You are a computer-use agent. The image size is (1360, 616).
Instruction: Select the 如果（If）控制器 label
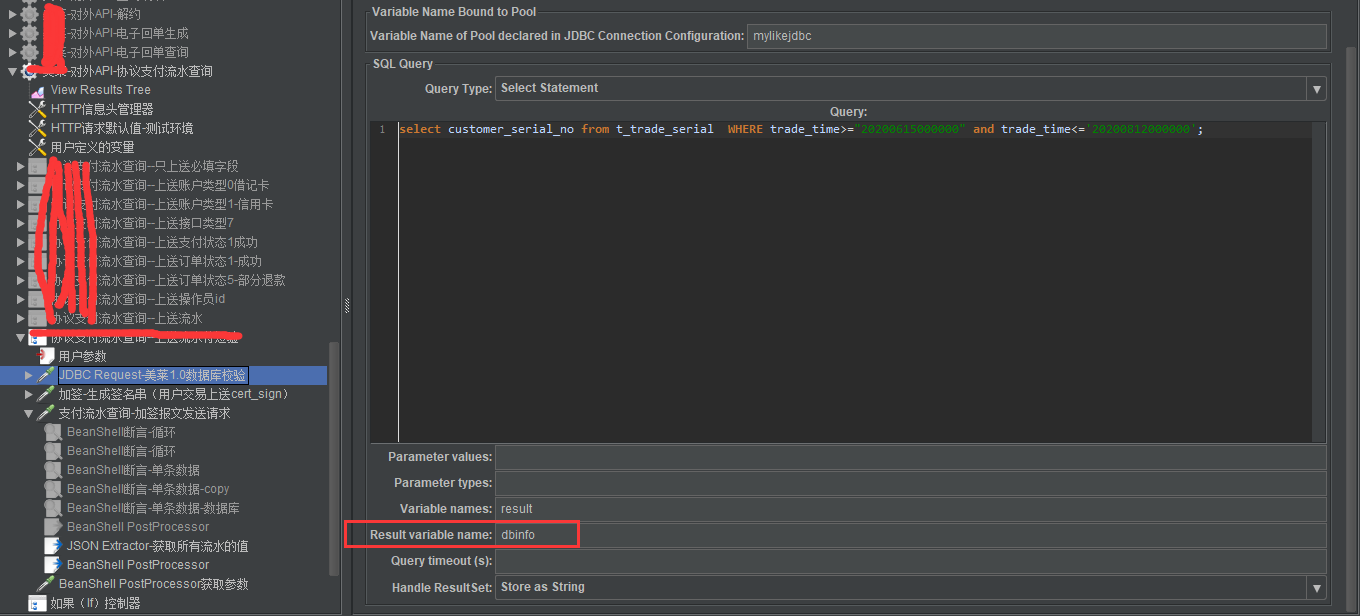click(x=95, y=603)
